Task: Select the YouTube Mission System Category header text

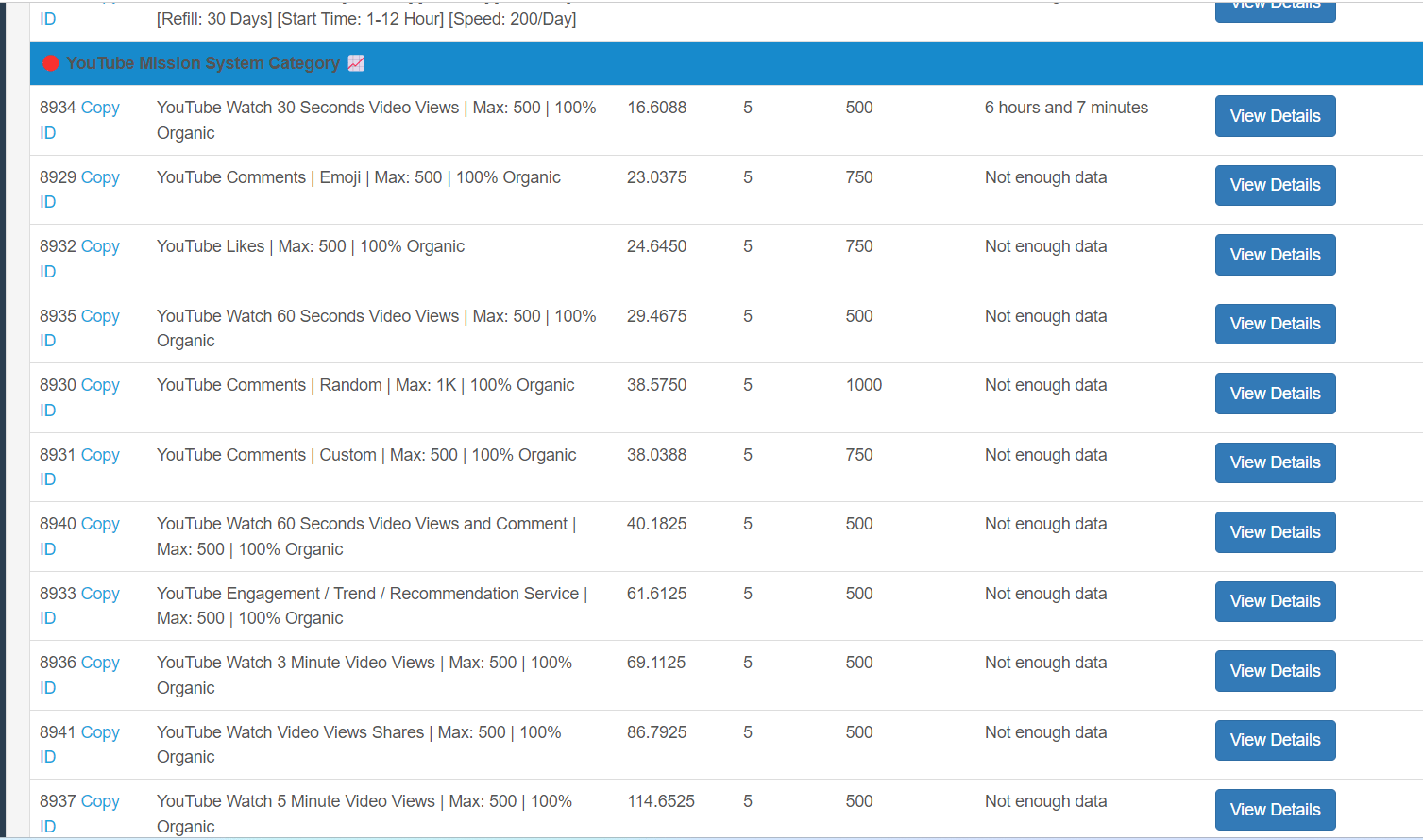Action: point(202,63)
